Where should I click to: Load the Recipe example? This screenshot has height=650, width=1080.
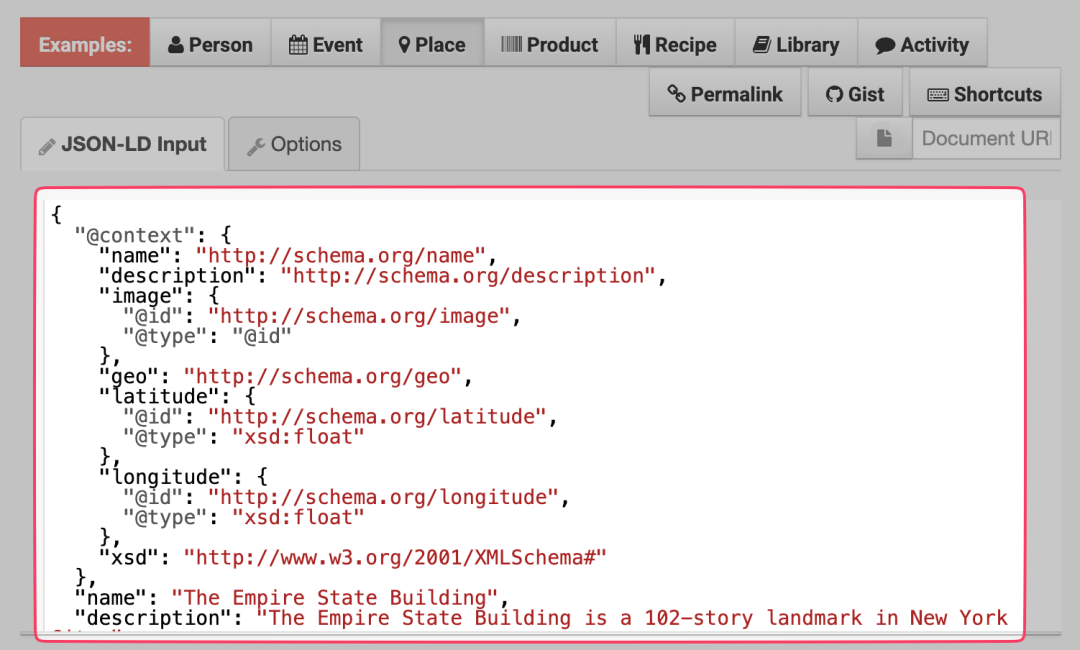[x=676, y=43]
